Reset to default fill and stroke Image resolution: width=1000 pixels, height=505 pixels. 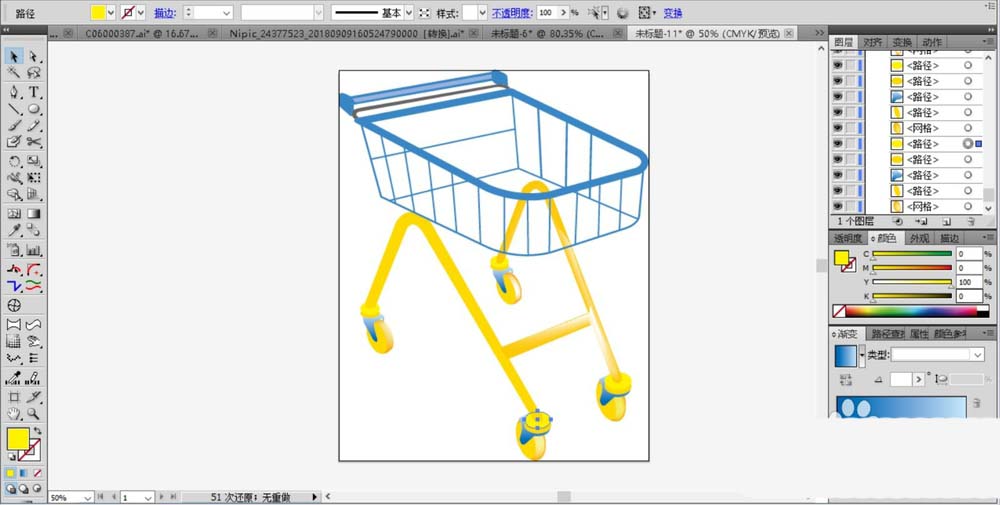point(11,458)
